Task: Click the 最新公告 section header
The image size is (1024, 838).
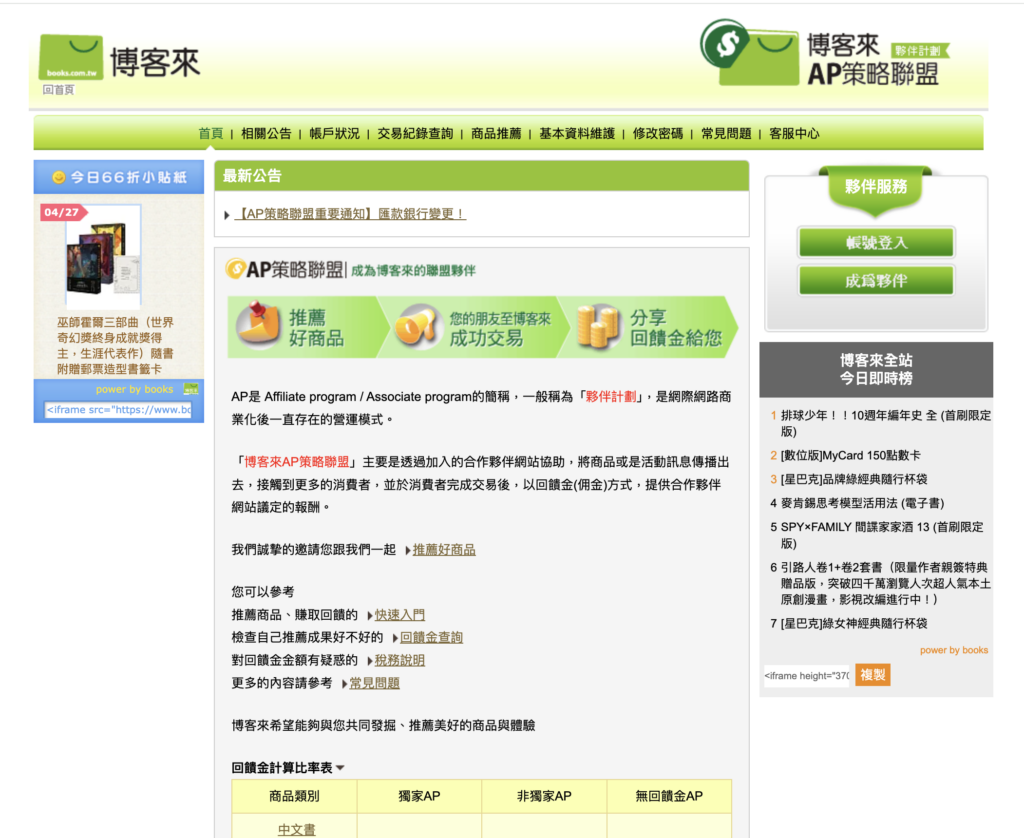Action: point(482,176)
